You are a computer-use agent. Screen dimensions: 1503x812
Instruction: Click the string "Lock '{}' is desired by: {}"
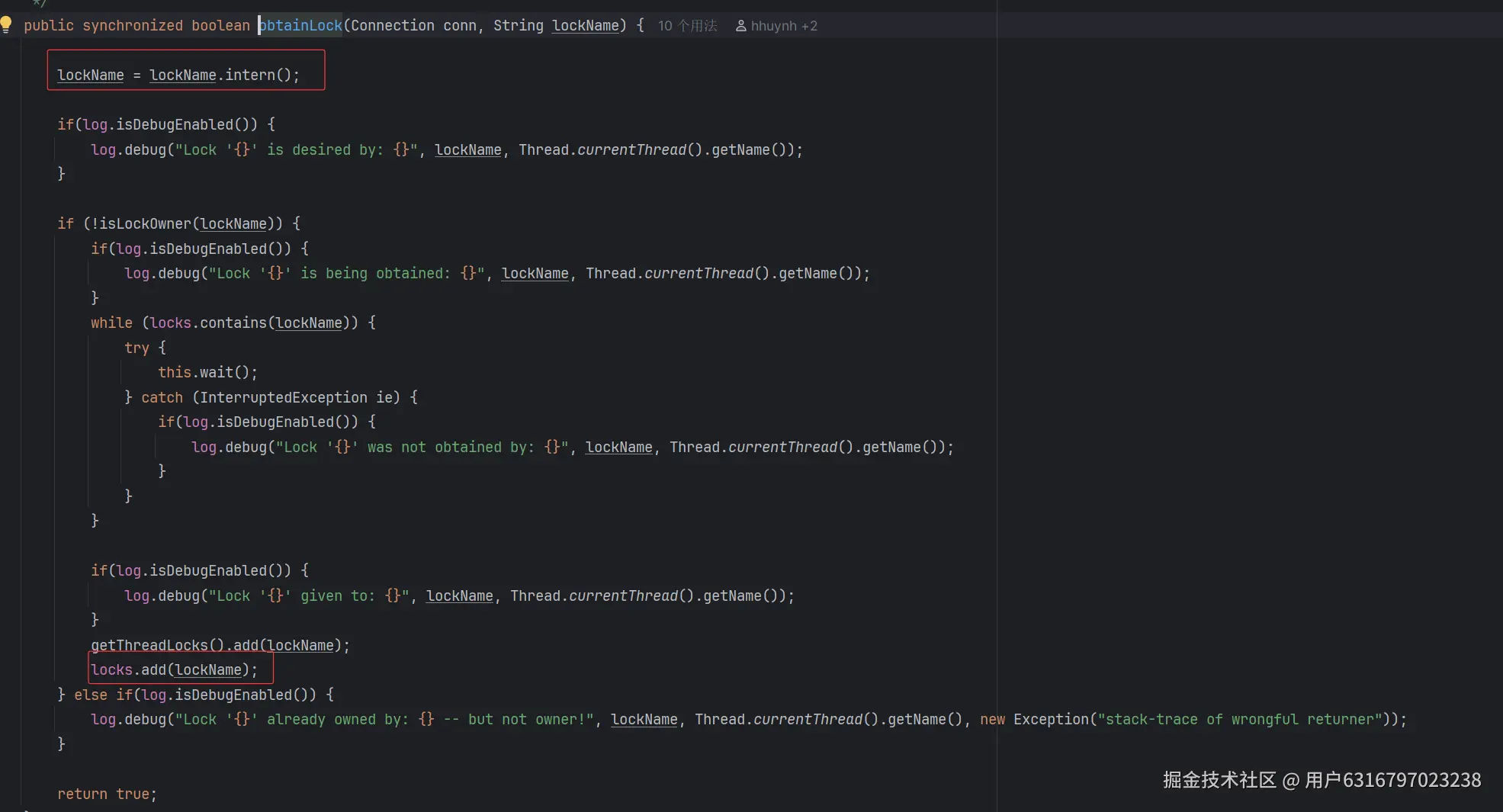pyautogui.click(x=297, y=150)
